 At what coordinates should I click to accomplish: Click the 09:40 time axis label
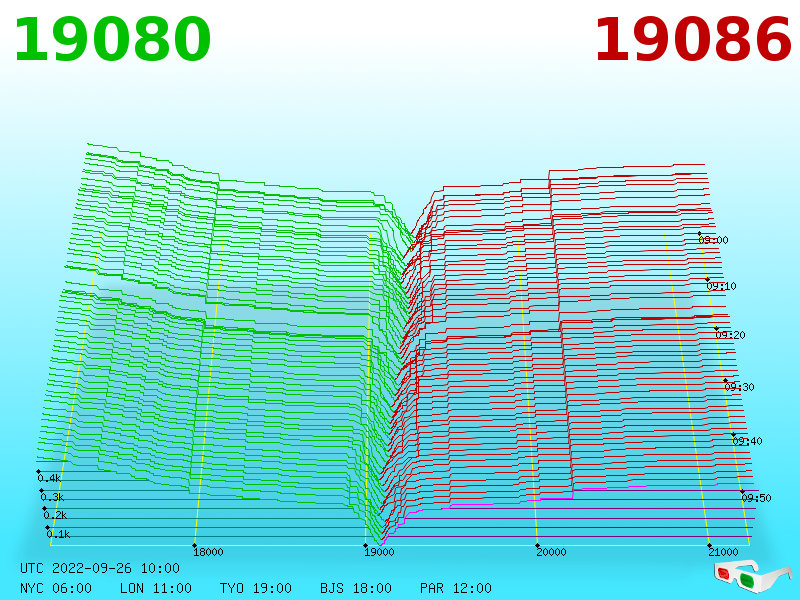[747, 441]
